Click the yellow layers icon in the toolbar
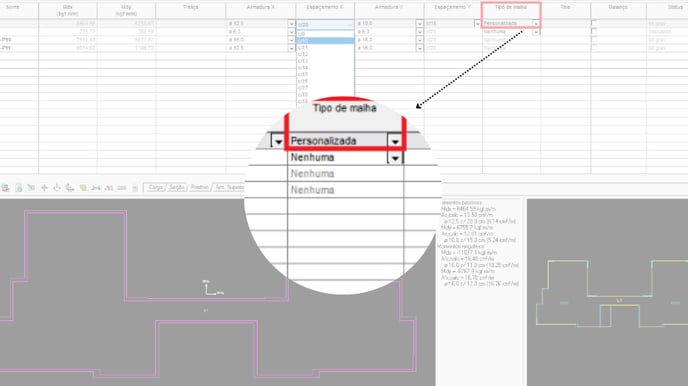The image size is (688, 386). coord(83,188)
